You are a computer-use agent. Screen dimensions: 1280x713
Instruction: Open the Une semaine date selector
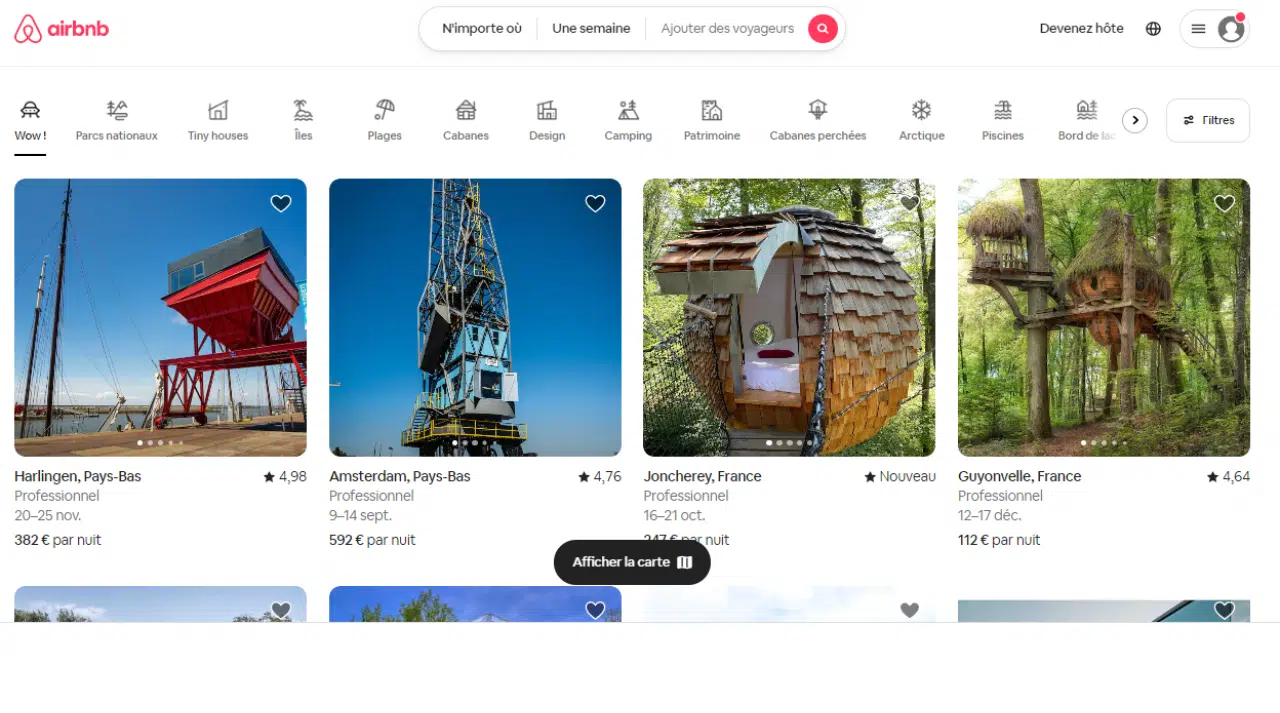click(x=591, y=29)
